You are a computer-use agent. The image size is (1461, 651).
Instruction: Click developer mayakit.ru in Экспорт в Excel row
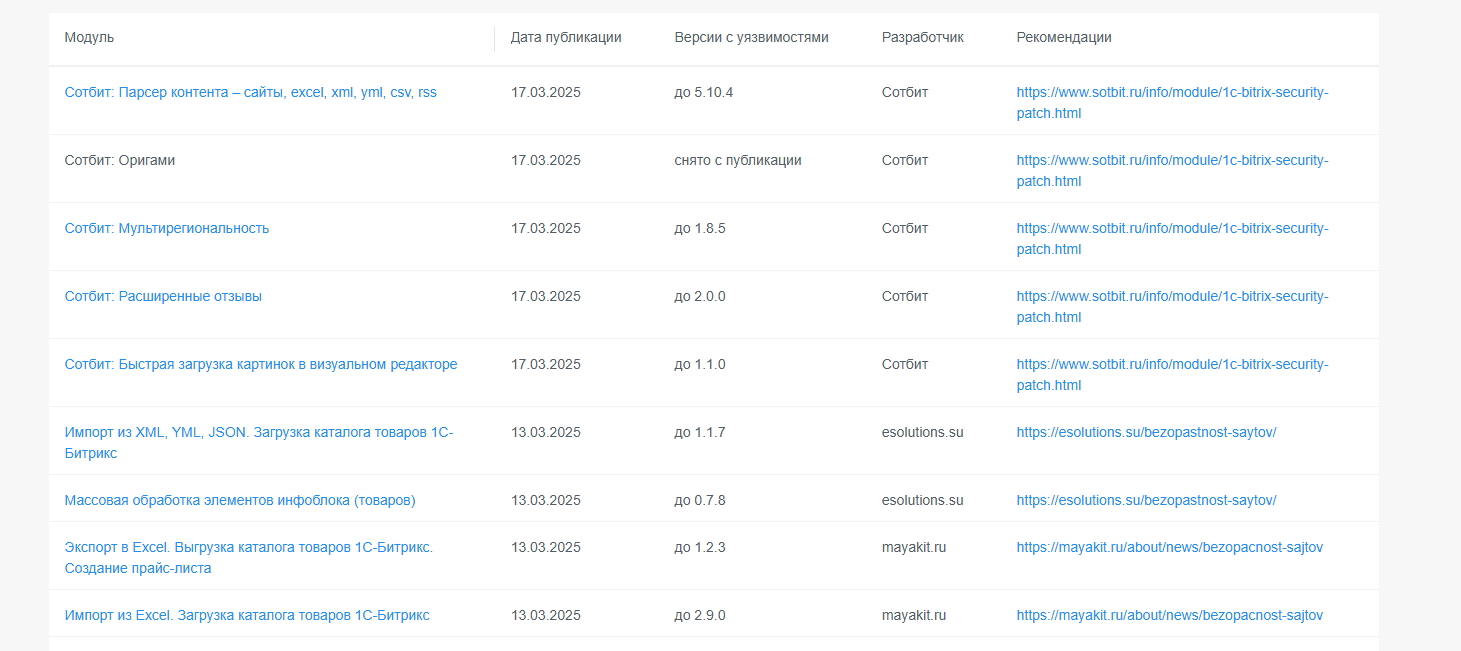(914, 547)
